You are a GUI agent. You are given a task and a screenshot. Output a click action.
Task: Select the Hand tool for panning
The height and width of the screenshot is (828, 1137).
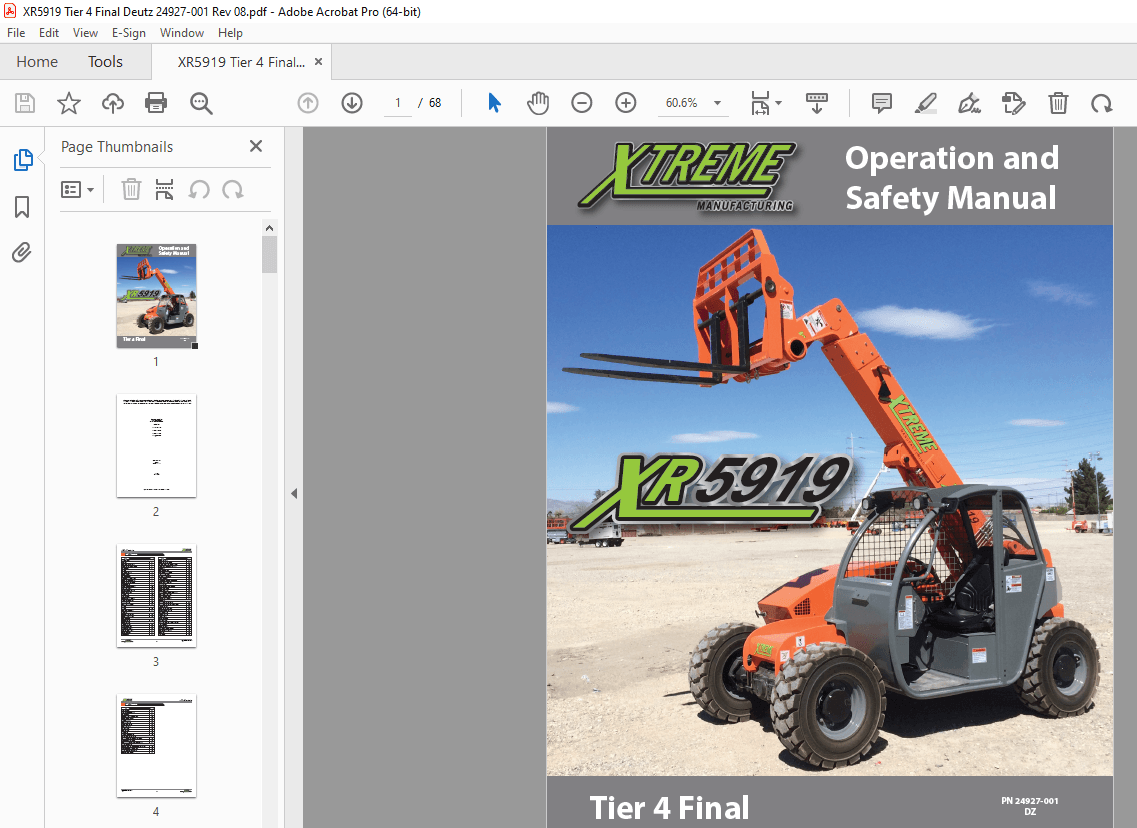[x=538, y=103]
